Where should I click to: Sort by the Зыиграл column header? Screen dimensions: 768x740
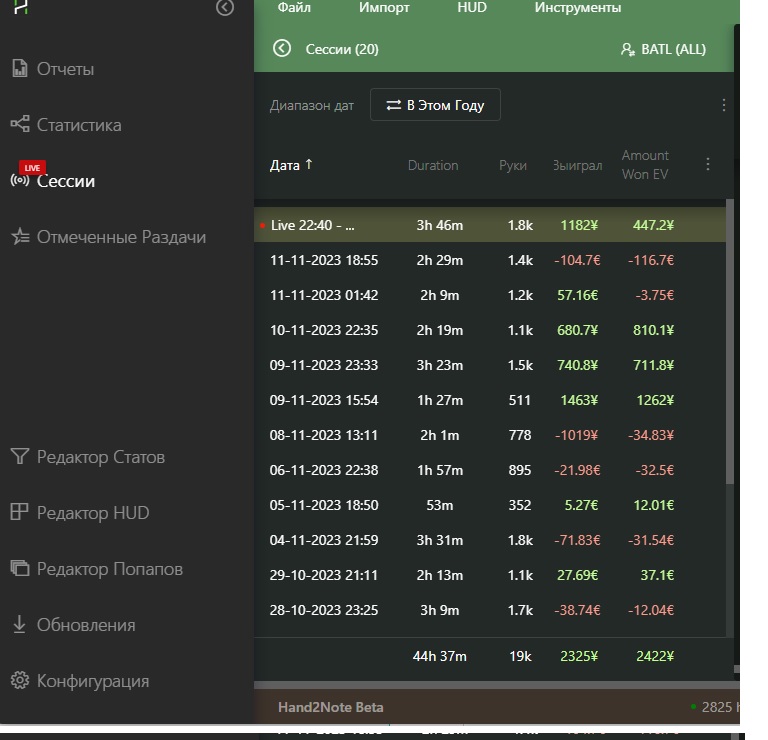[577, 166]
